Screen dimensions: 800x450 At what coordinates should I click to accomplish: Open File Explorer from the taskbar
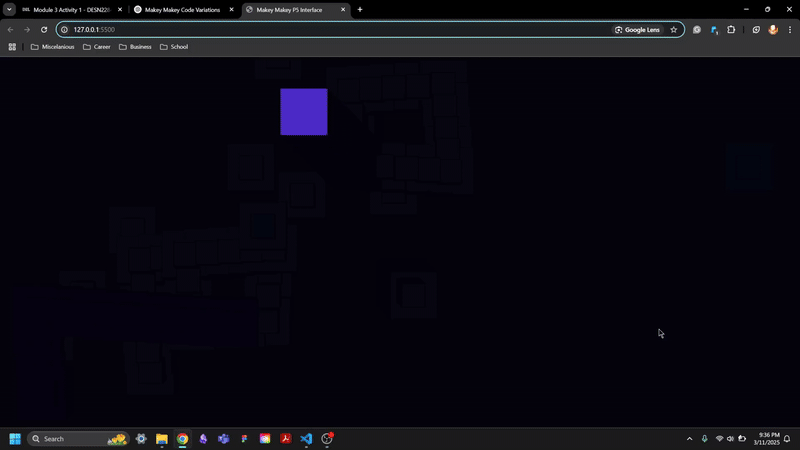[162, 439]
